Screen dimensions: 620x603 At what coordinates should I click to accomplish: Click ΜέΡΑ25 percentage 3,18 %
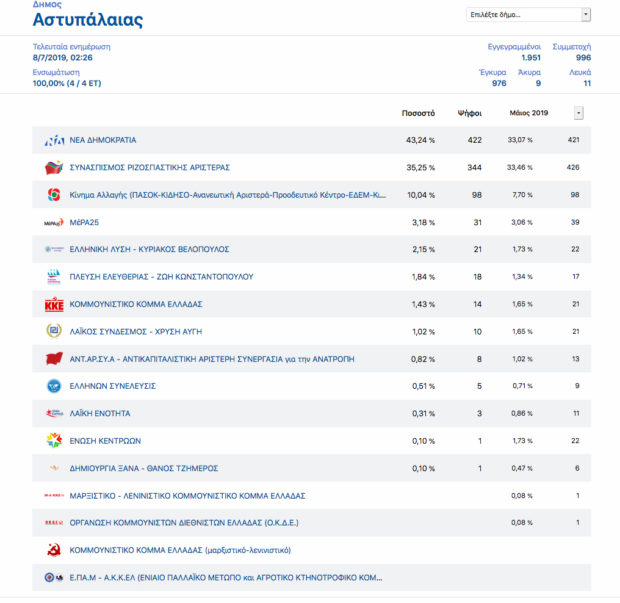point(423,222)
